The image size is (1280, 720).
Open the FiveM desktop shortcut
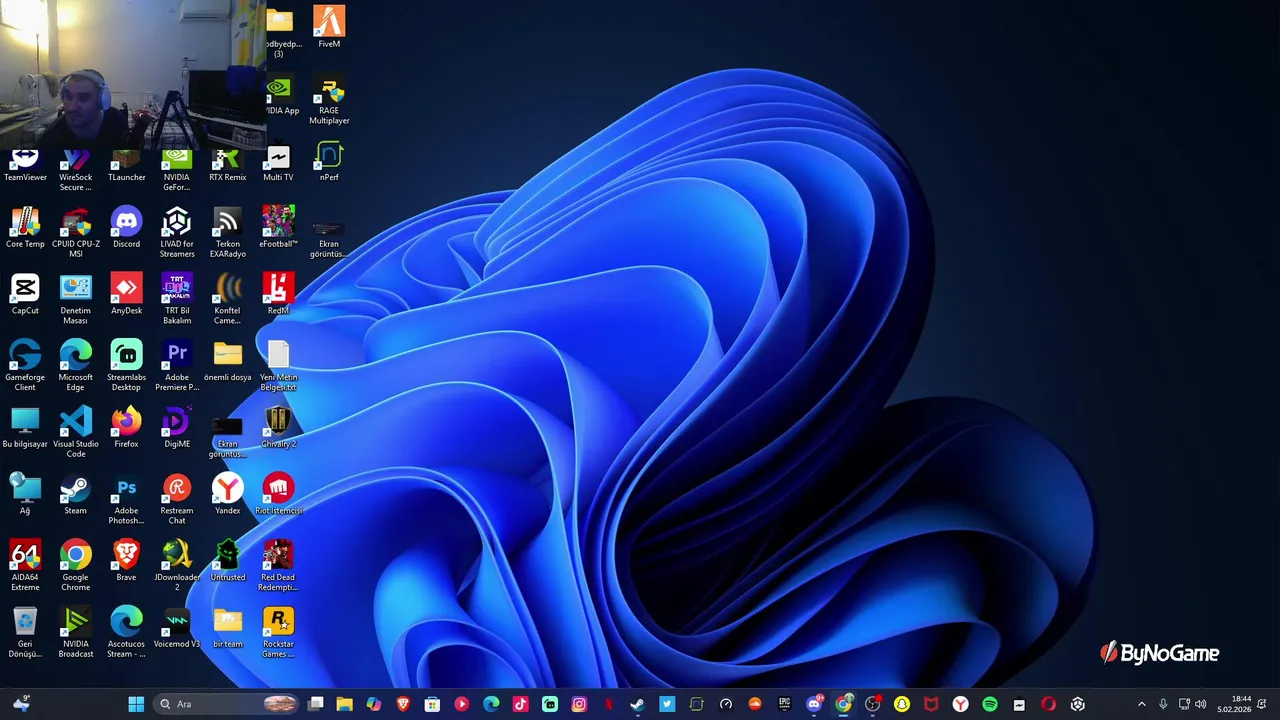pyautogui.click(x=329, y=27)
